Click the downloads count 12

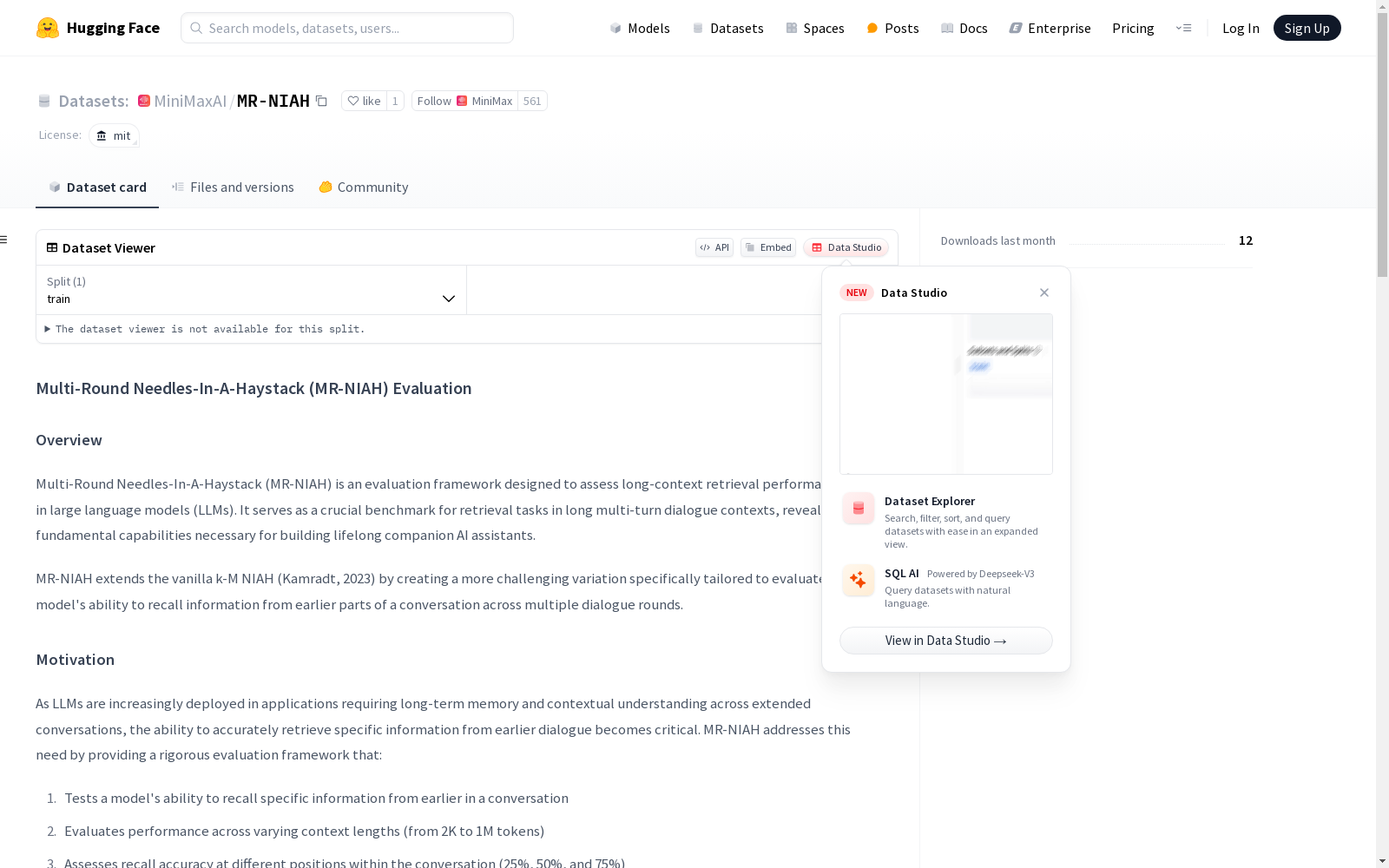[1246, 240]
